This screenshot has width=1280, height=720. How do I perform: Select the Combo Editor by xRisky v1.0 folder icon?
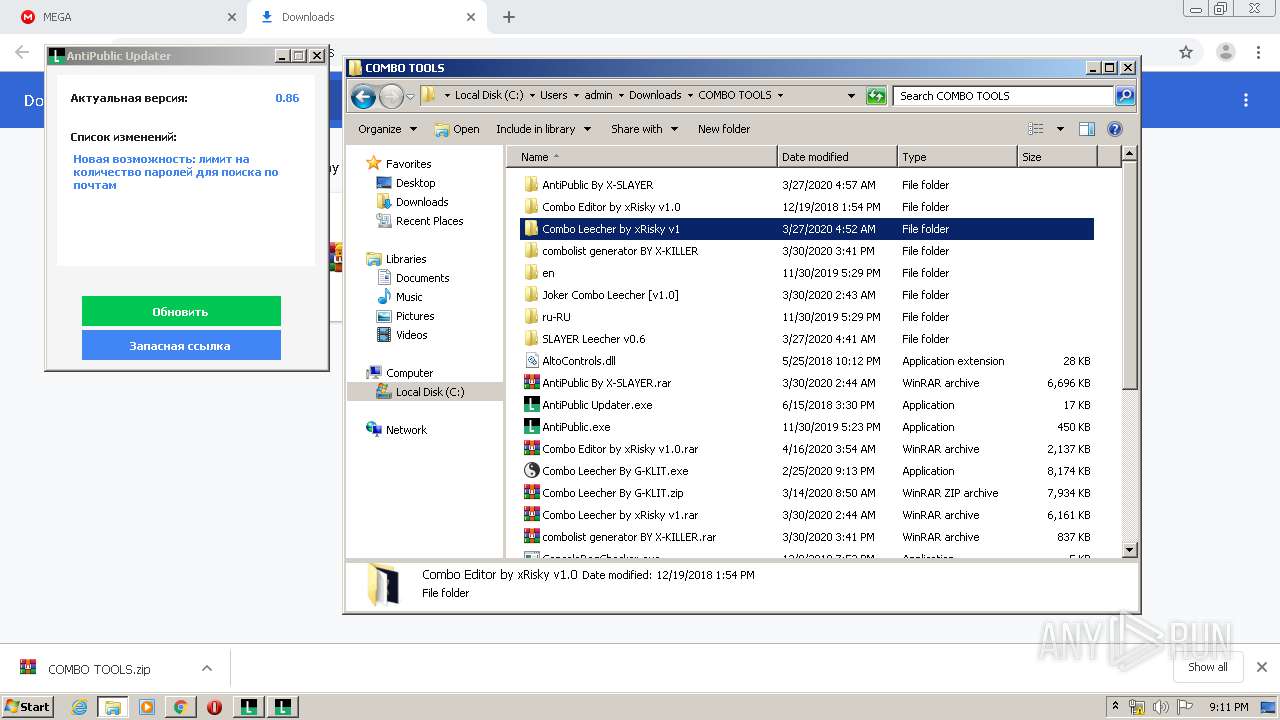point(531,207)
